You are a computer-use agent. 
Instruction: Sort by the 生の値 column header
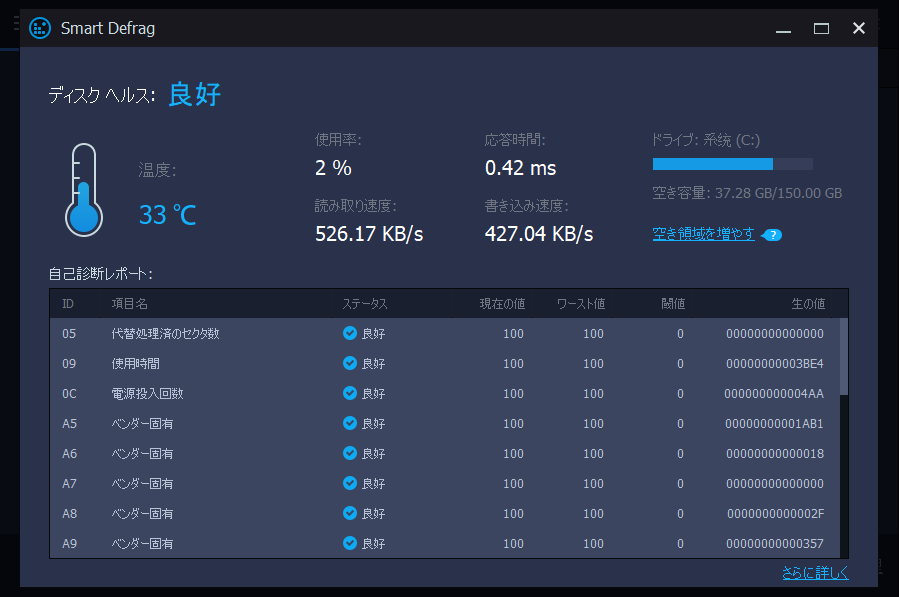(x=808, y=304)
